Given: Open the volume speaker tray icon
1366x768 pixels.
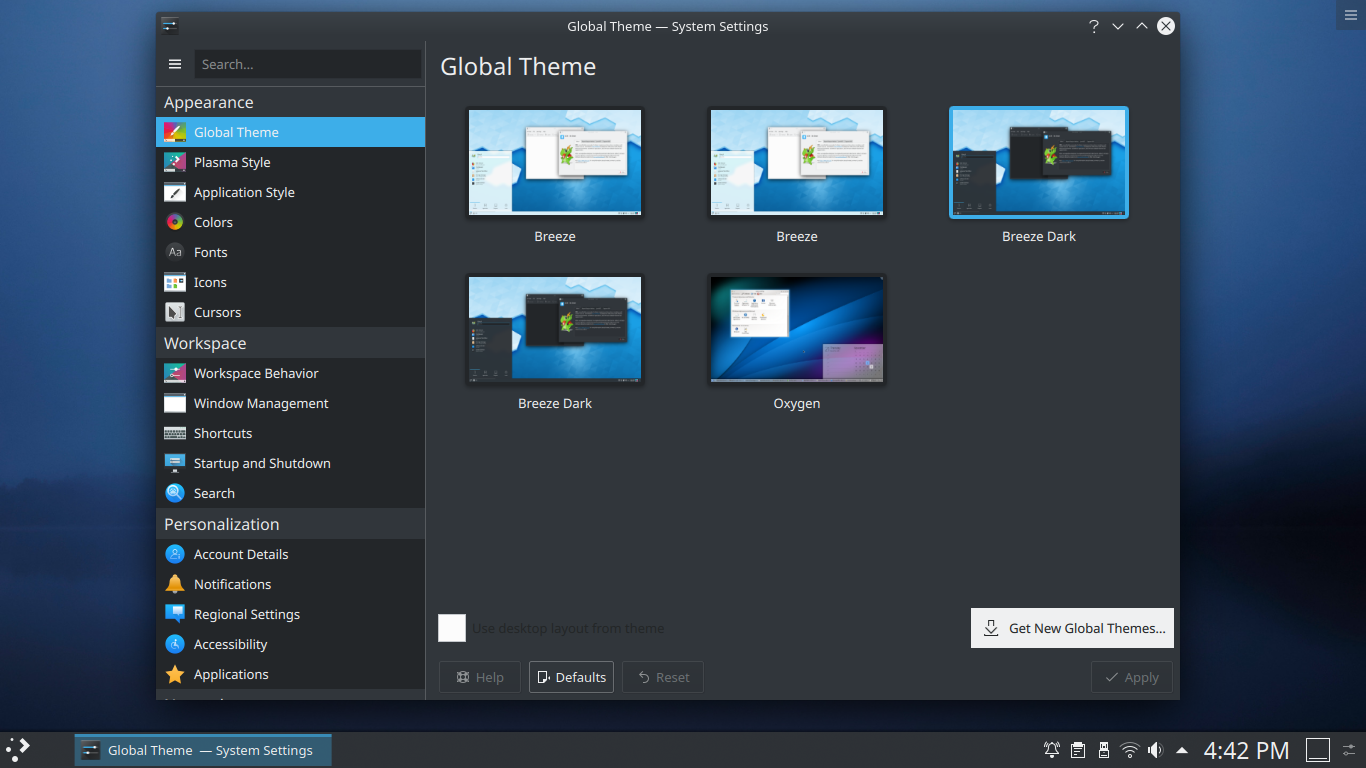Looking at the screenshot, I should coord(1156,750).
